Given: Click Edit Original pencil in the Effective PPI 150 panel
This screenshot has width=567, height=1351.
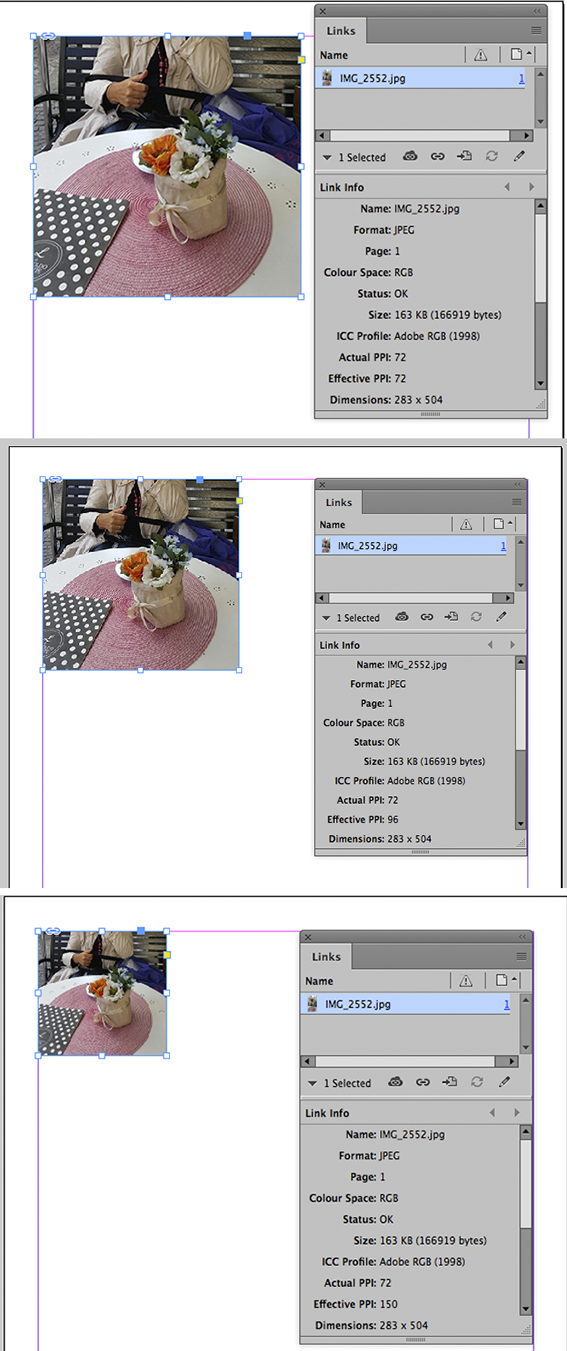Looking at the screenshot, I should pyautogui.click(x=505, y=1082).
